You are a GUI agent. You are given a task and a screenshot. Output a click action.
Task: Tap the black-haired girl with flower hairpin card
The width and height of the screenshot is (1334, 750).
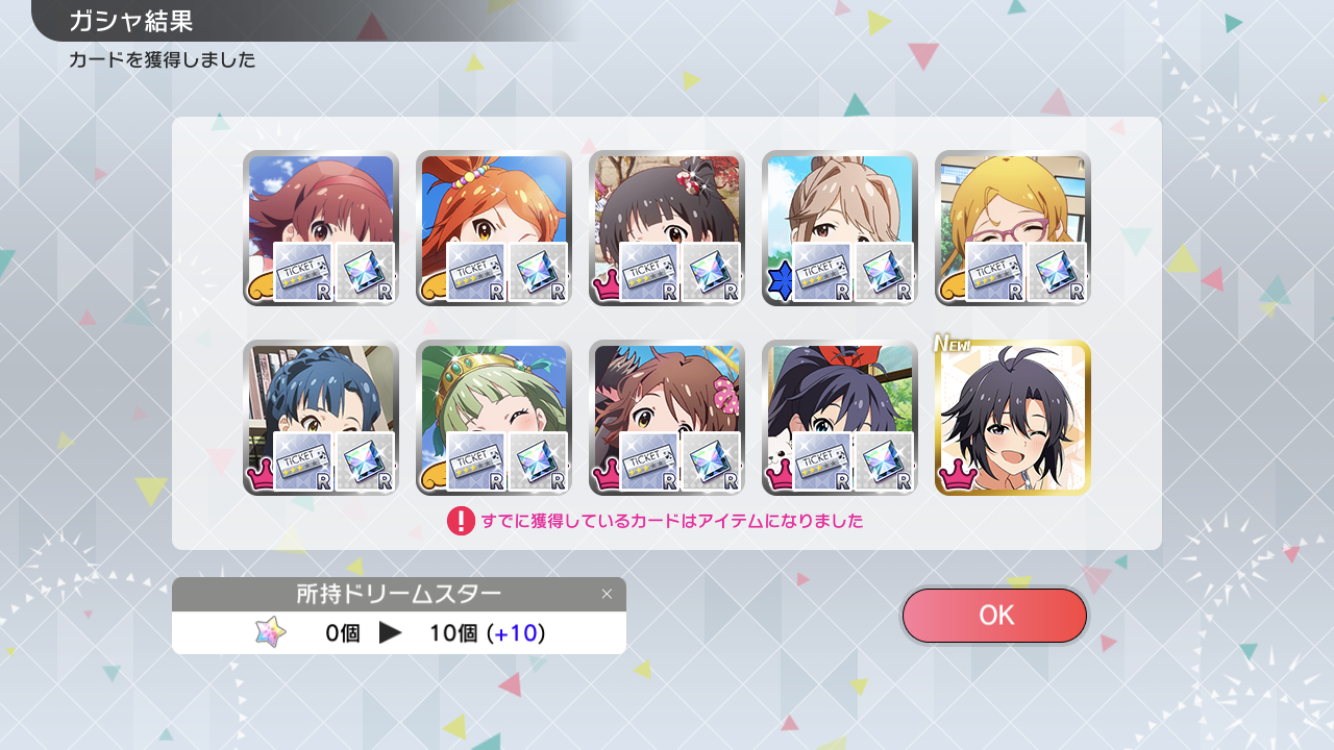coord(666,228)
